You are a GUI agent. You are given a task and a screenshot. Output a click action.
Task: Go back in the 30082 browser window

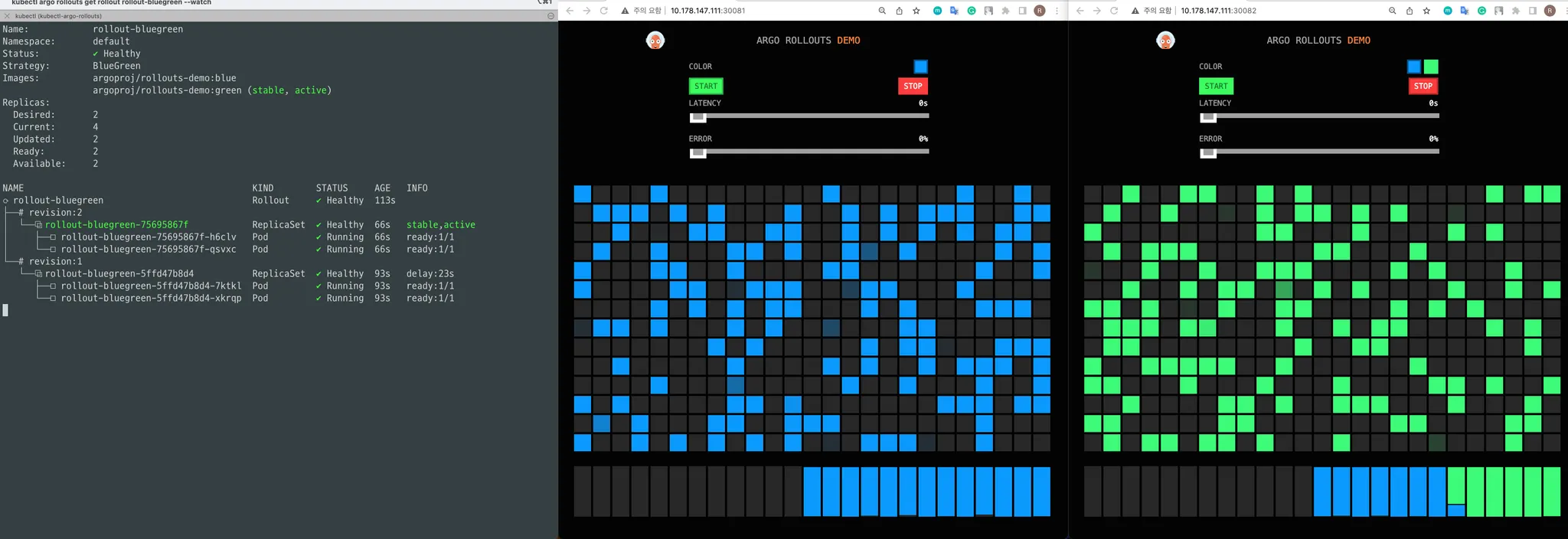click(x=1080, y=11)
